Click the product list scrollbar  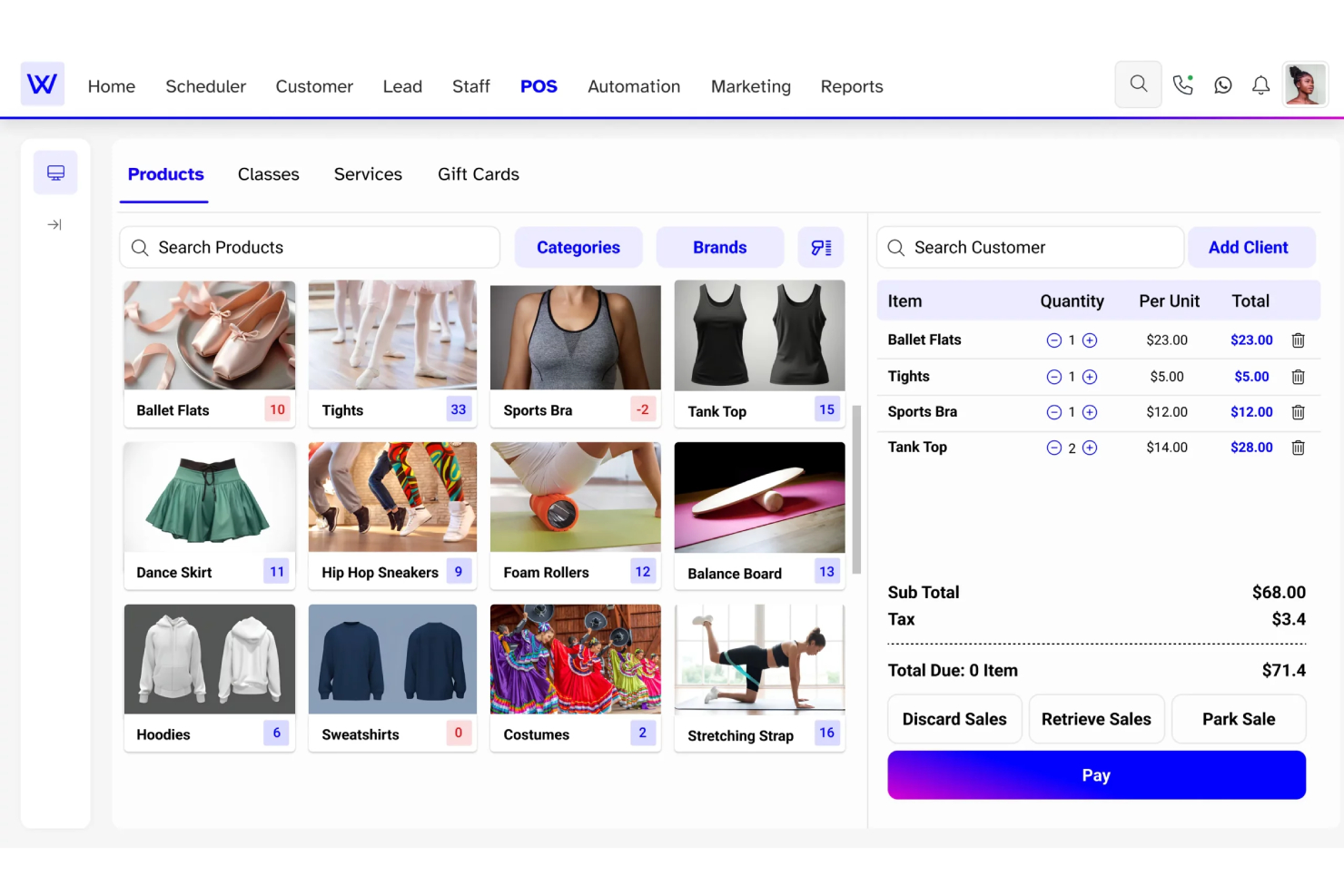(856, 490)
